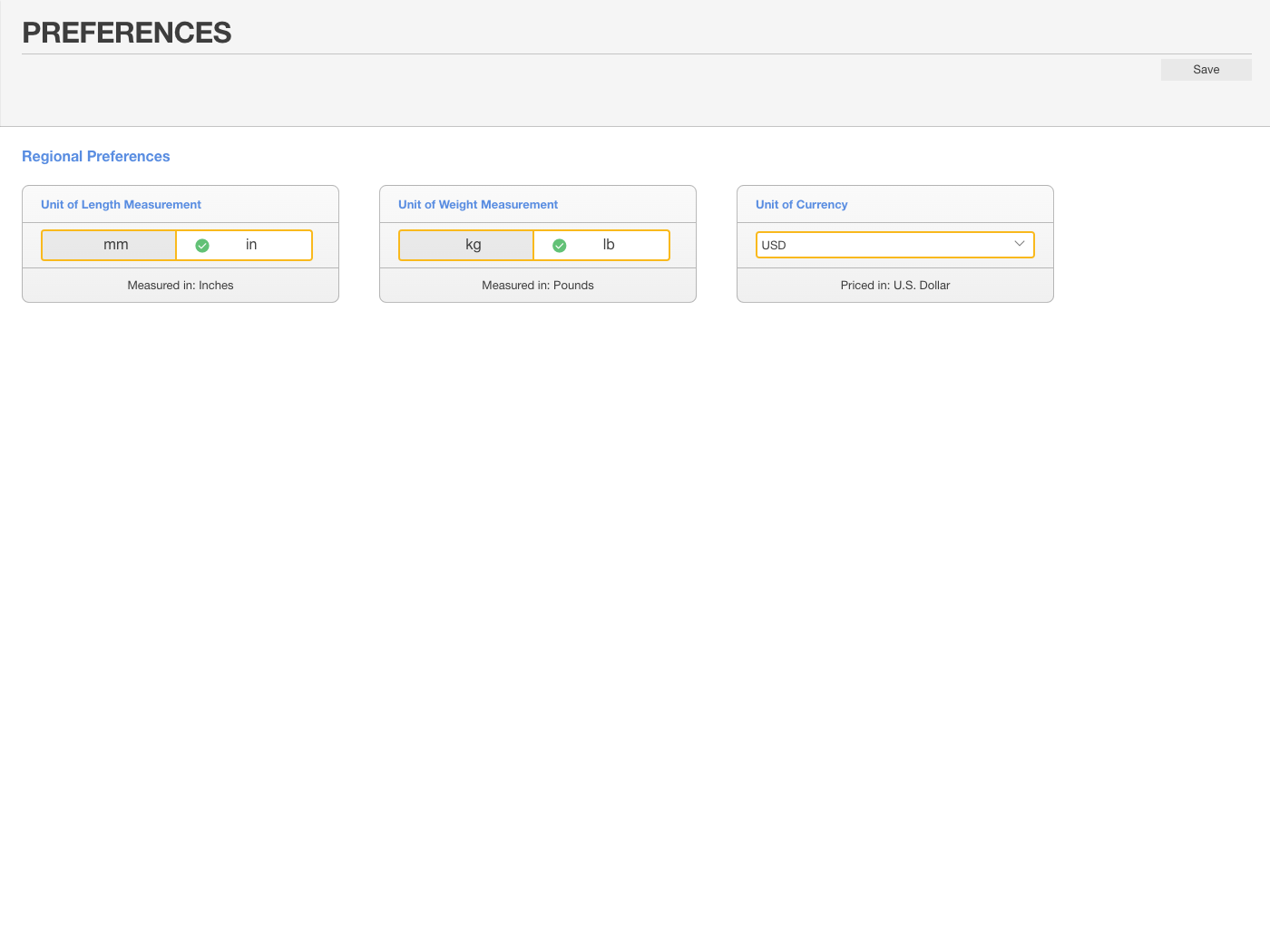The image size is (1270, 952).
Task: Click the PREFERENCES page title
Action: pyautogui.click(x=127, y=33)
